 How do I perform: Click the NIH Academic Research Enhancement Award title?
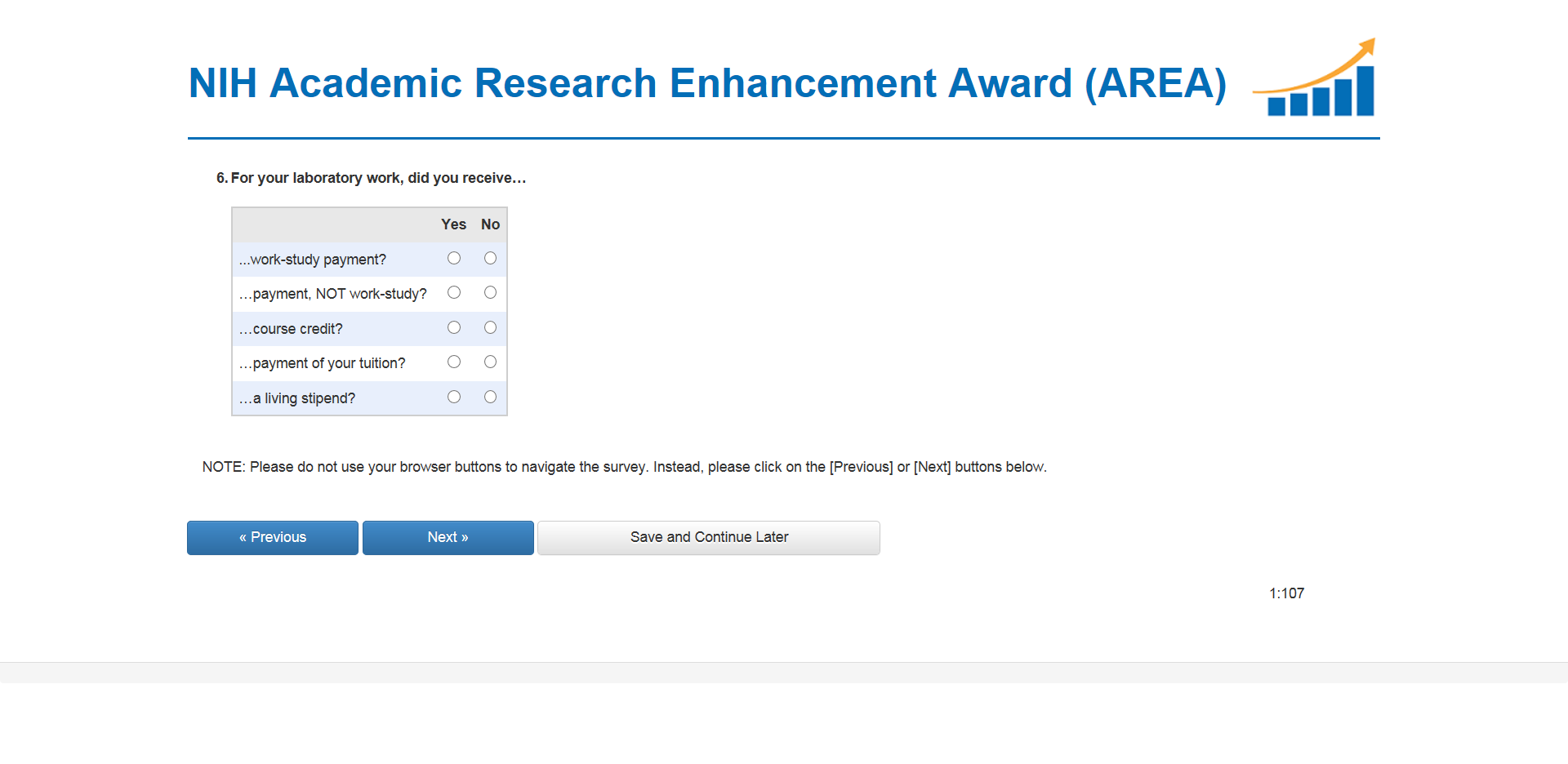pyautogui.click(x=707, y=83)
